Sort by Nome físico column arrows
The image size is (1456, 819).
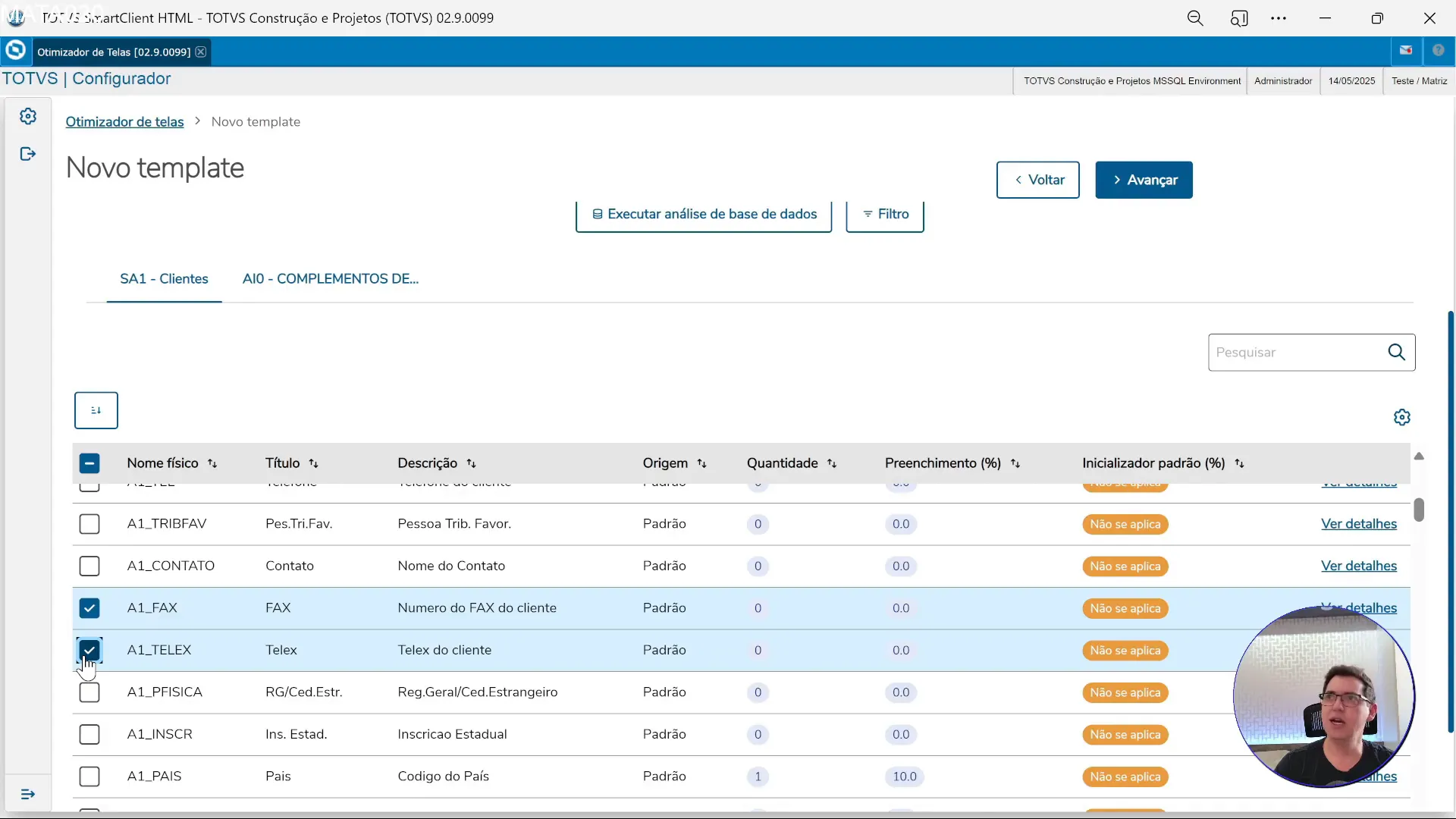pyautogui.click(x=212, y=463)
